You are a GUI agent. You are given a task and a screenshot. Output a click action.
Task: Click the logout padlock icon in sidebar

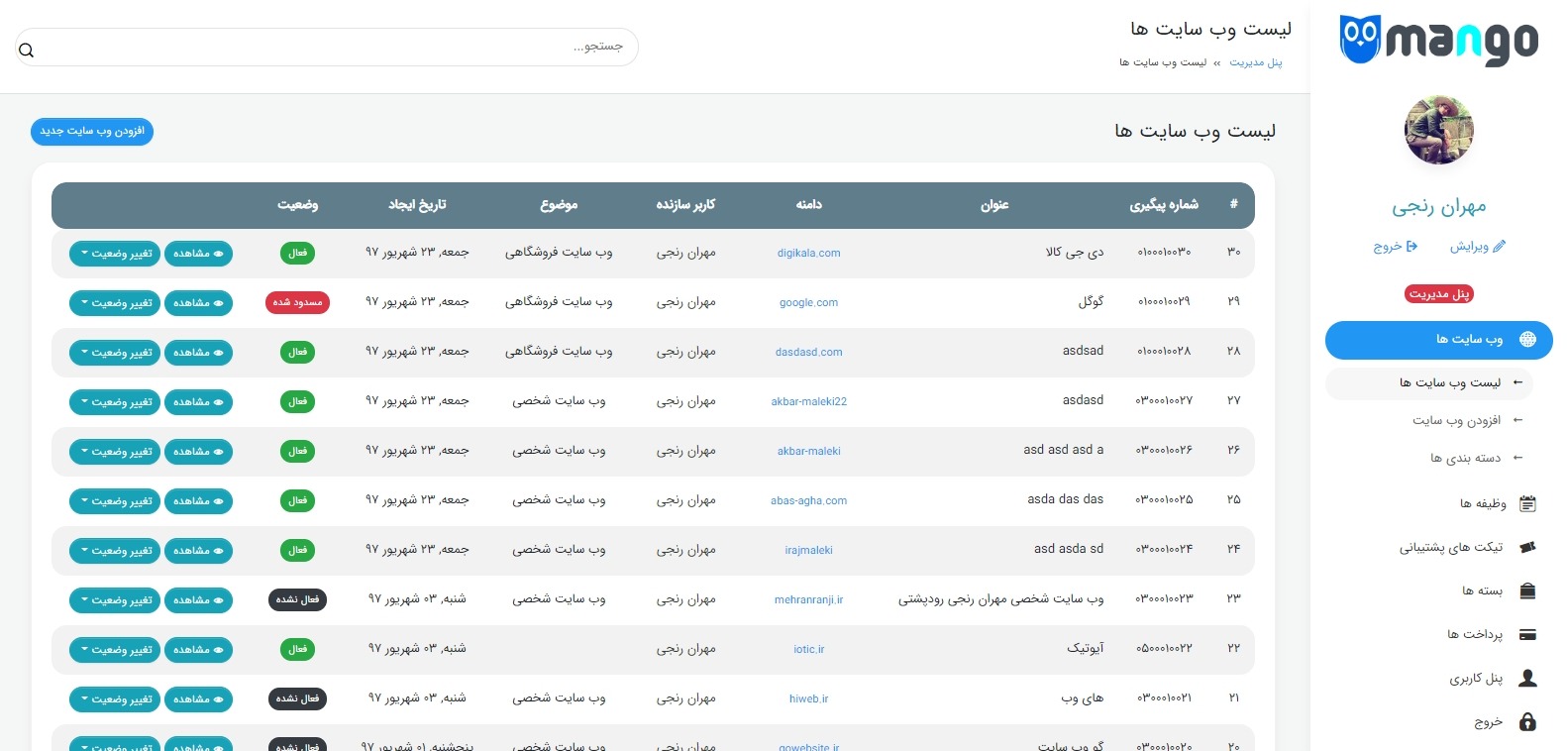tap(1527, 722)
